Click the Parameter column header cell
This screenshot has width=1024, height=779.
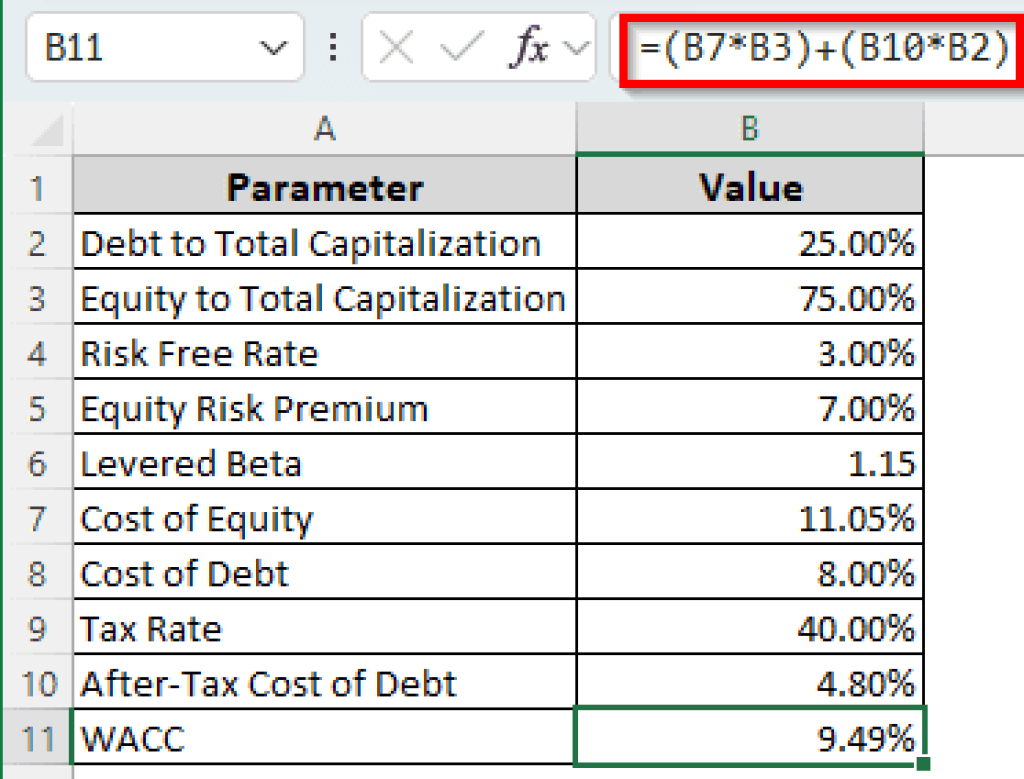[x=324, y=187]
